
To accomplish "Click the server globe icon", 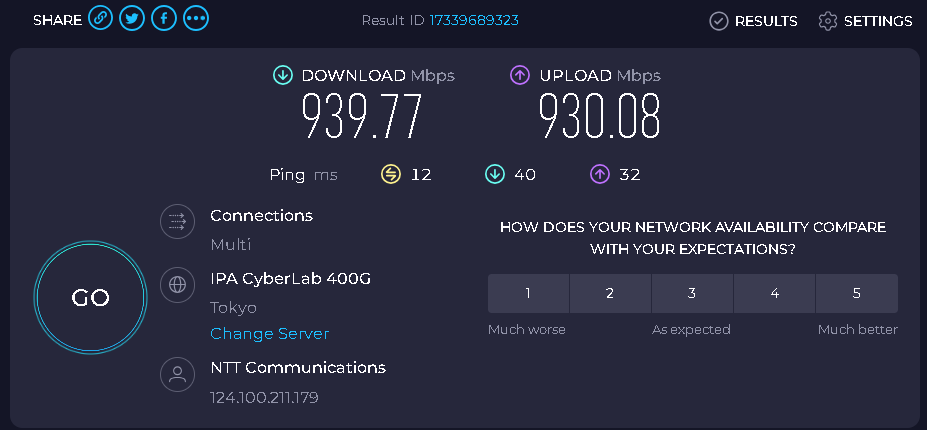I will [x=177, y=285].
